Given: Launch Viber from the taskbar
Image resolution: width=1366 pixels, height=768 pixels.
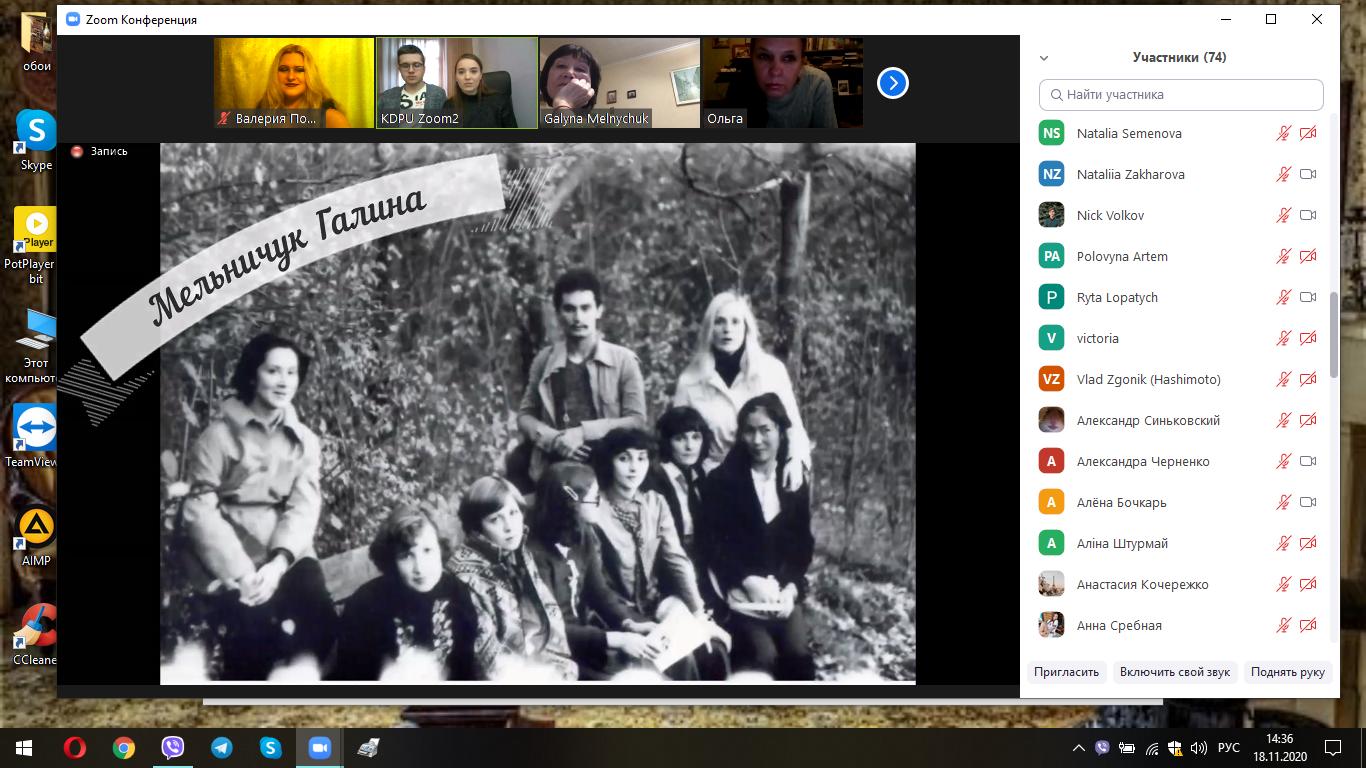Looking at the screenshot, I should pyautogui.click(x=172, y=748).
